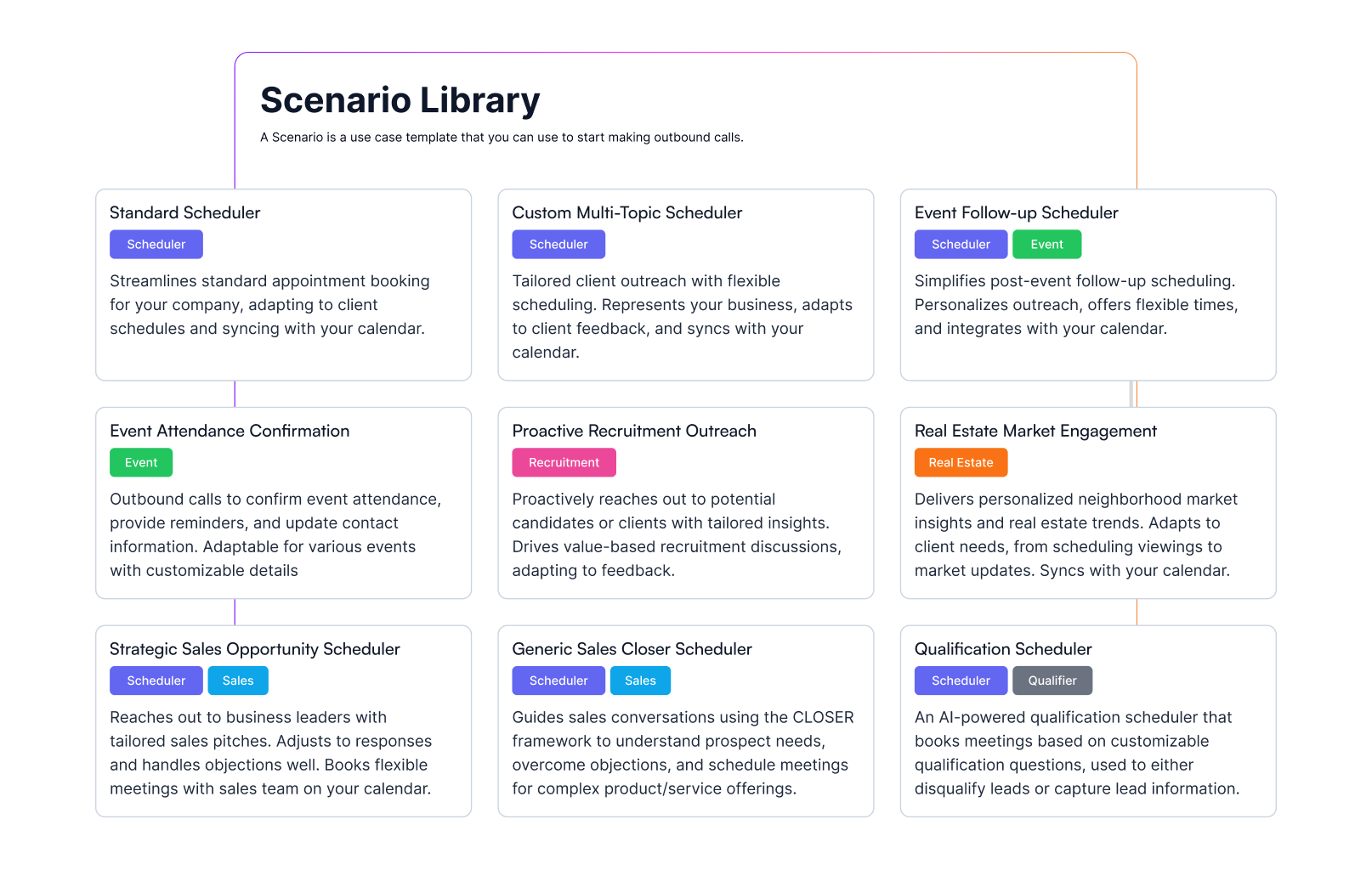Image resolution: width=1372 pixels, height=870 pixels.
Task: Click Event tag under Event Attendance Confirmation
Action: coord(141,463)
